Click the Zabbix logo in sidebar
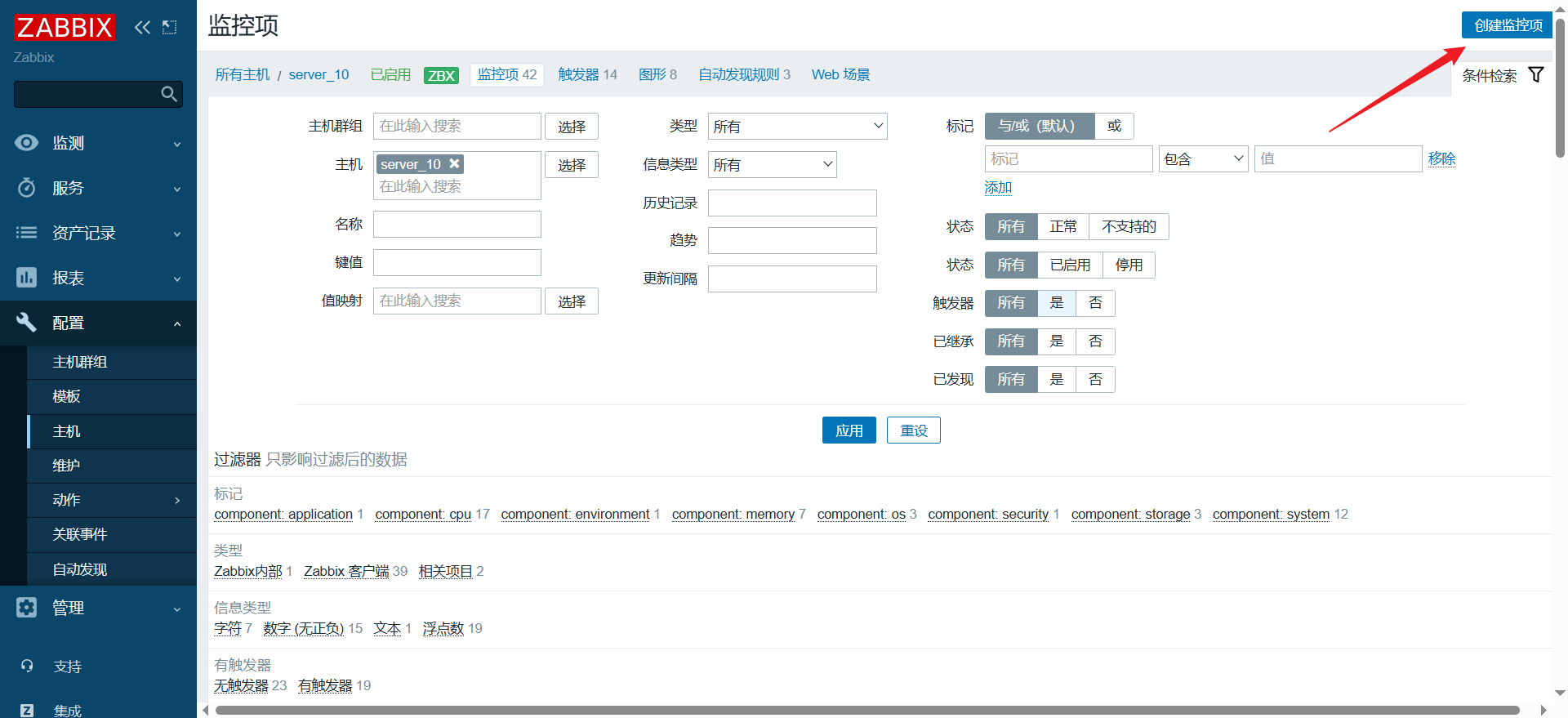Screen dimensions: 1568x718 (x=65, y=27)
